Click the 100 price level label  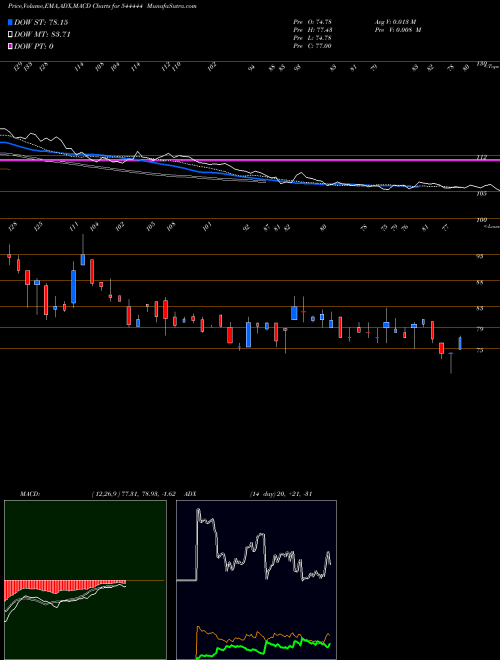[482, 220]
